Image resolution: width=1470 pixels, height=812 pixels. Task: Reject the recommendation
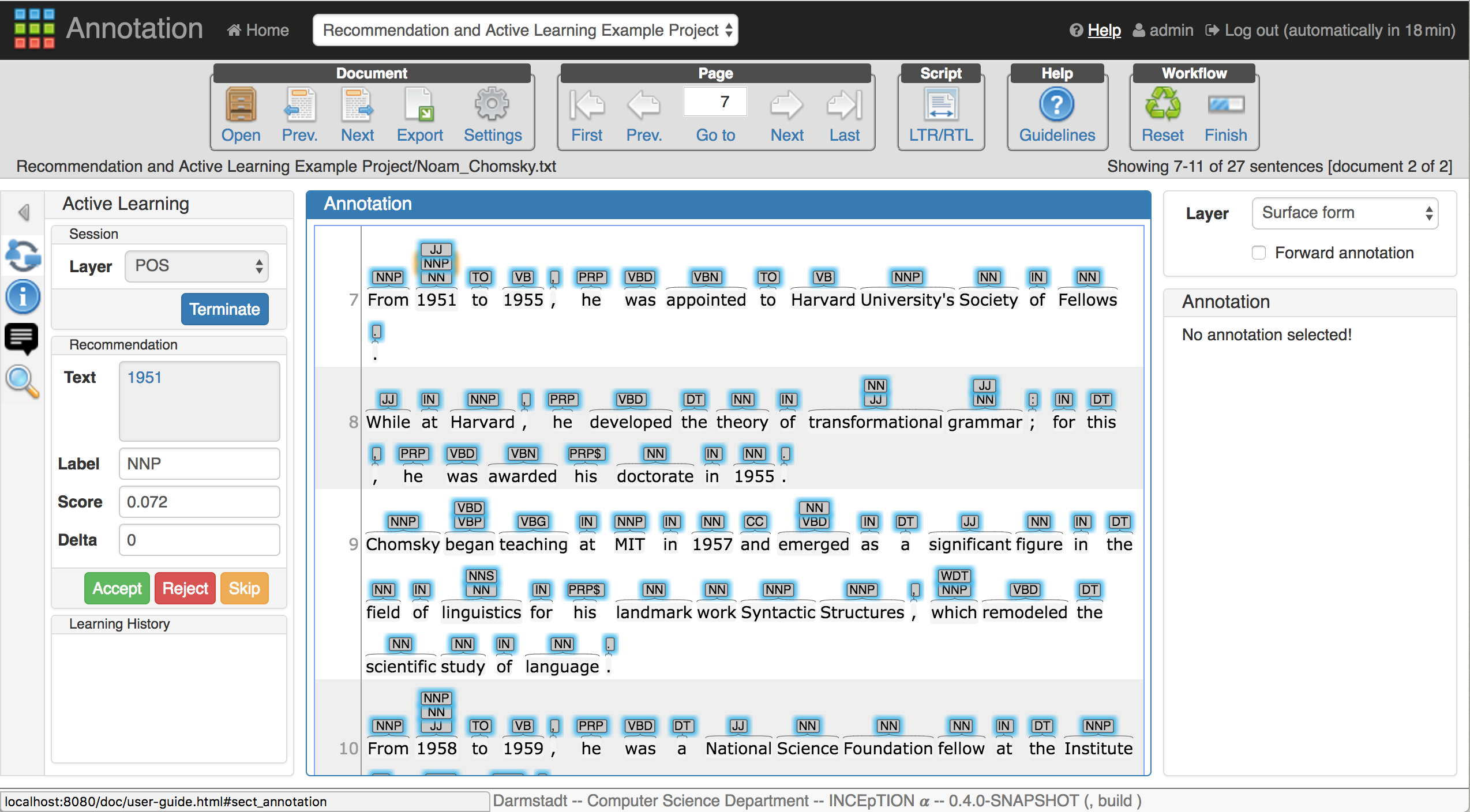(185, 588)
